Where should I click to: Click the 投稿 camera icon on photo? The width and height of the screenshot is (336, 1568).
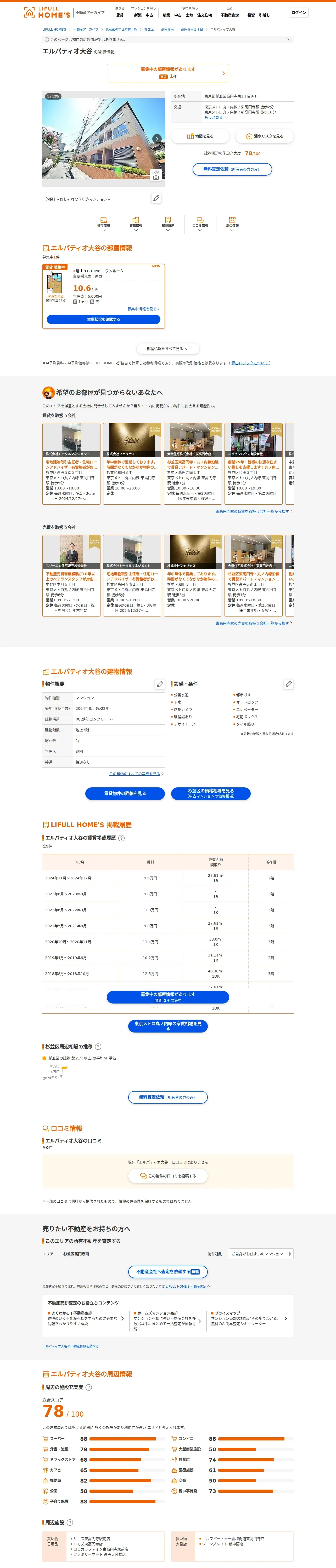pyautogui.click(x=156, y=175)
